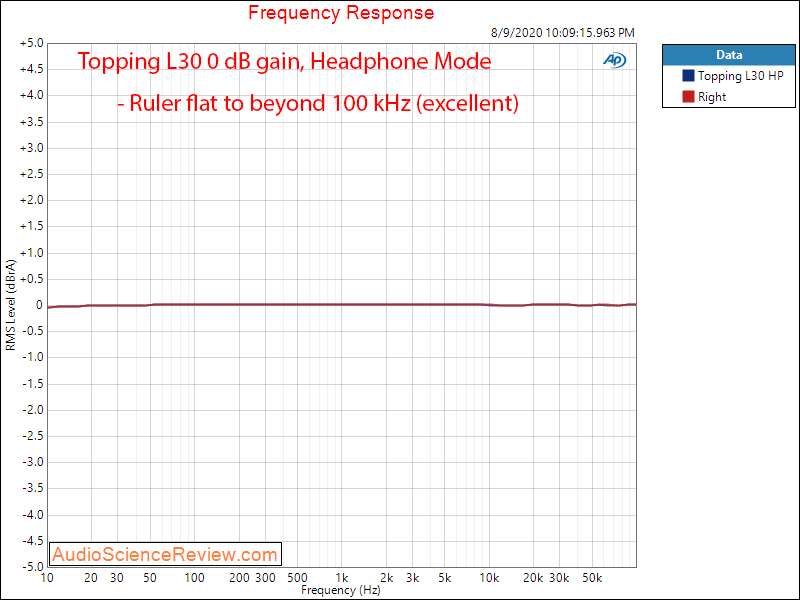Select the blue Topping L30 HP swatch
This screenshot has height=600, width=800.
[x=688, y=76]
